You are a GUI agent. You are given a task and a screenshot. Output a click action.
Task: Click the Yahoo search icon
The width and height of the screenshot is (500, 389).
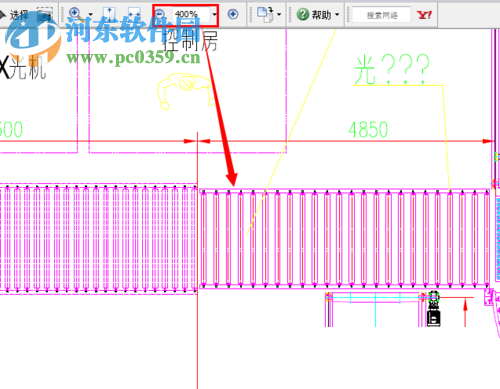(x=424, y=15)
